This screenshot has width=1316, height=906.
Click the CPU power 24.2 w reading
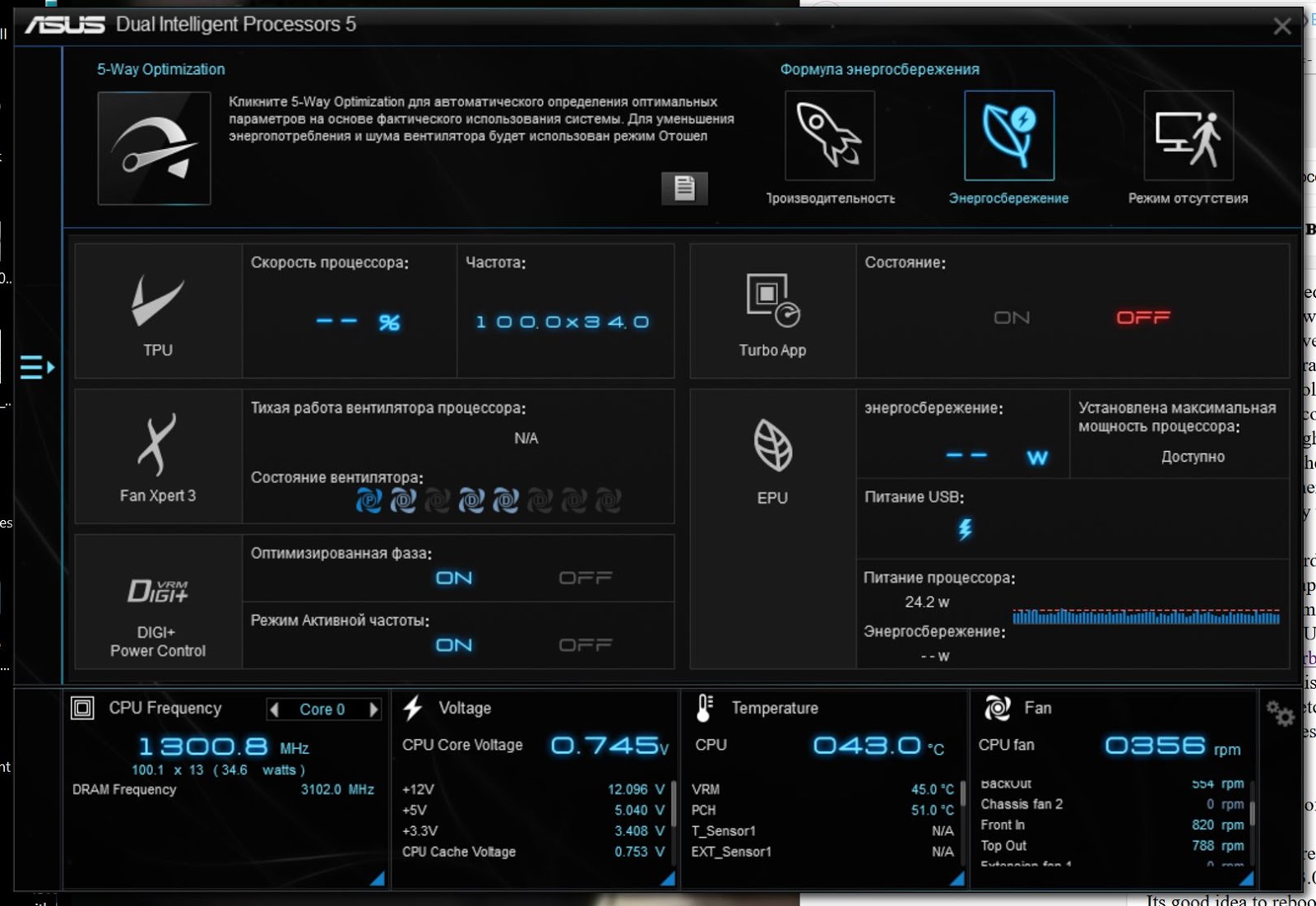[x=927, y=602]
